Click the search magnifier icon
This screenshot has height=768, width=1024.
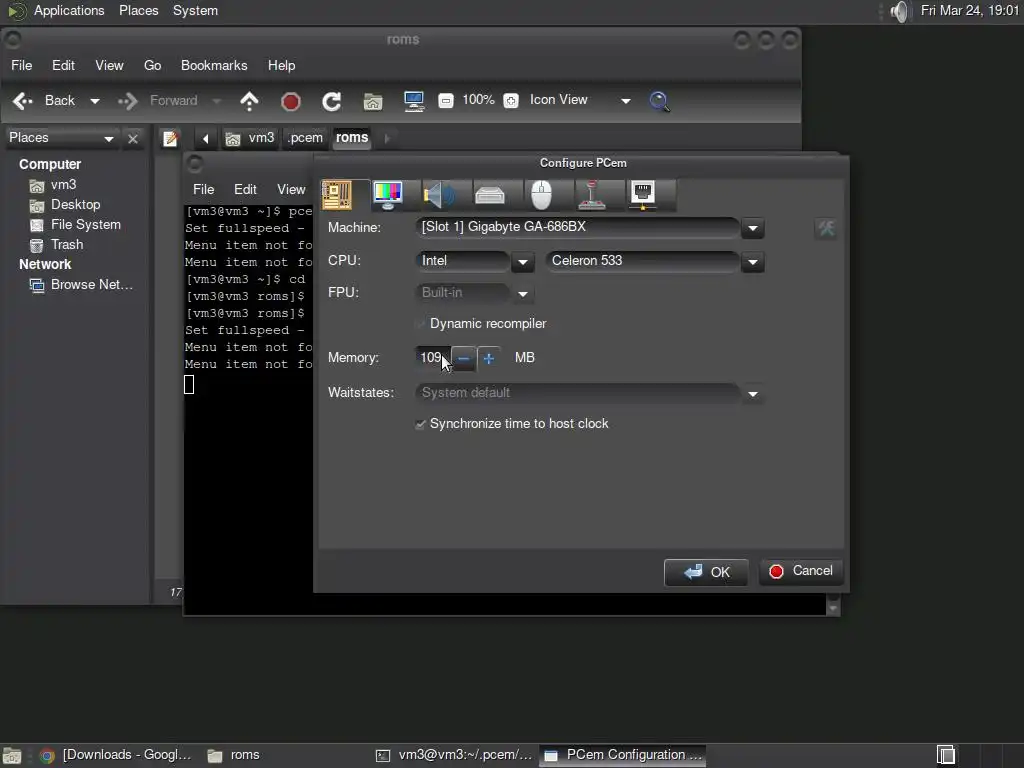(x=659, y=101)
